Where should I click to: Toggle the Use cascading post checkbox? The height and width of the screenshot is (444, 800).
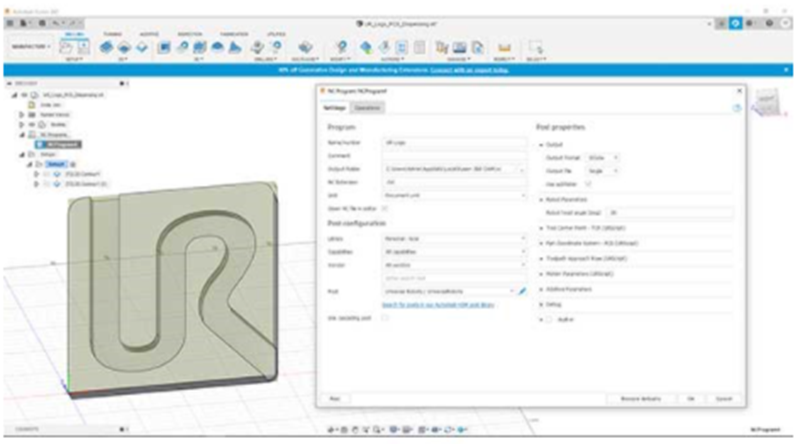point(385,318)
